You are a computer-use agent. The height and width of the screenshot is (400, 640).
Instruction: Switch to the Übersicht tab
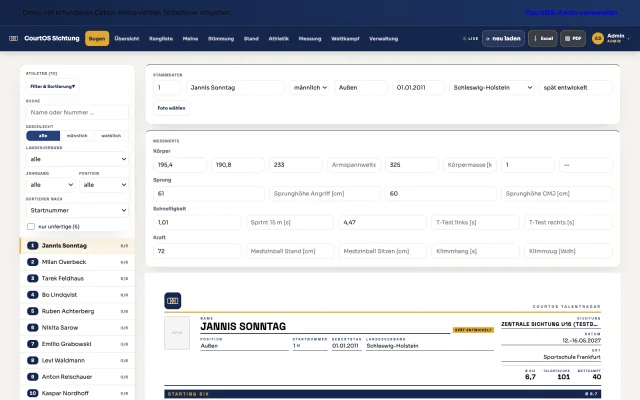[x=127, y=38]
